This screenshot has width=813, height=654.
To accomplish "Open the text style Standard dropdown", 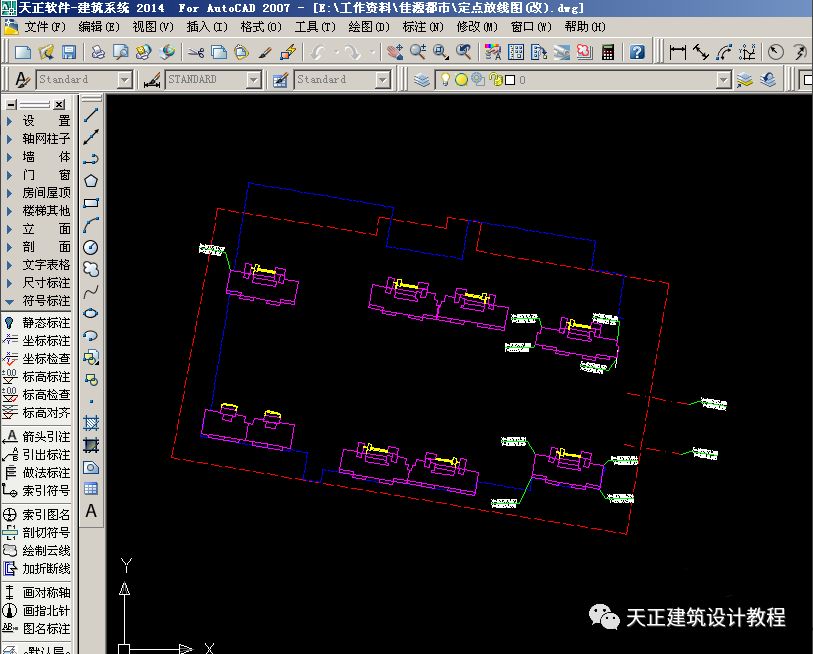I will click(124, 80).
